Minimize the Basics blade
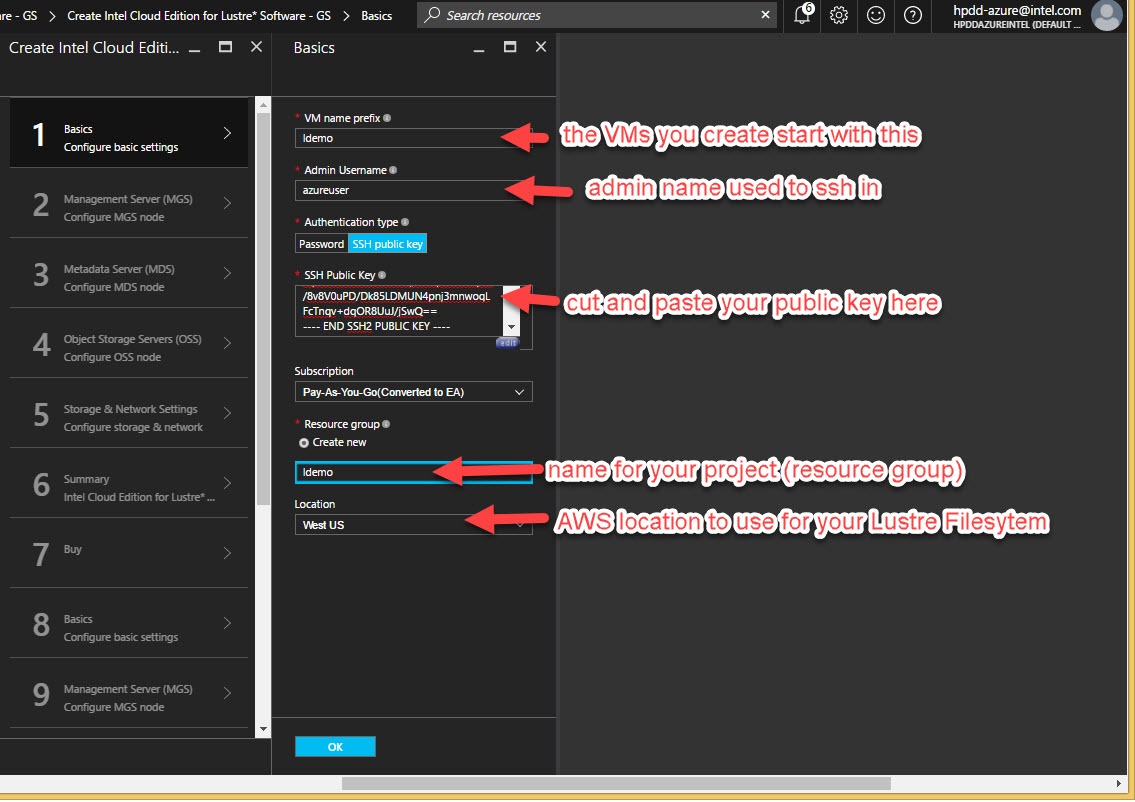 (x=478, y=48)
